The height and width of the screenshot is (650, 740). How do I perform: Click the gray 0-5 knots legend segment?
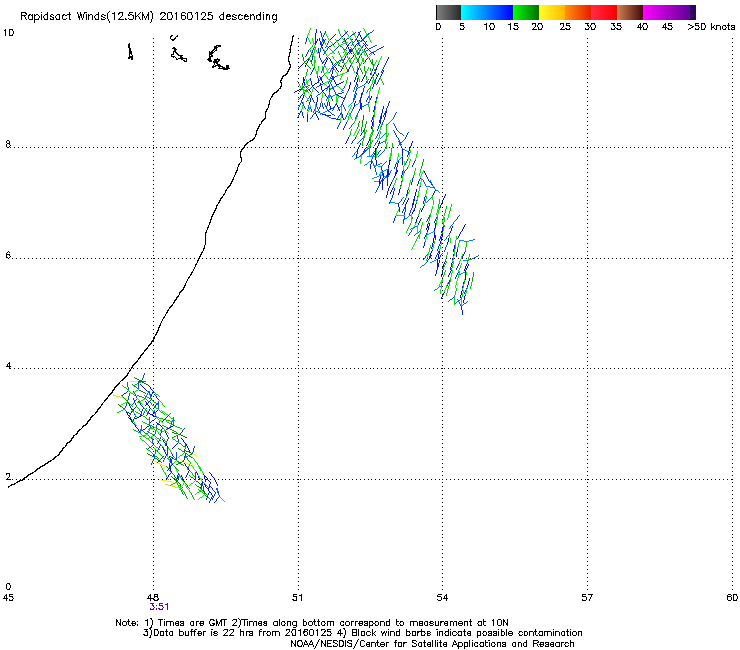point(448,12)
